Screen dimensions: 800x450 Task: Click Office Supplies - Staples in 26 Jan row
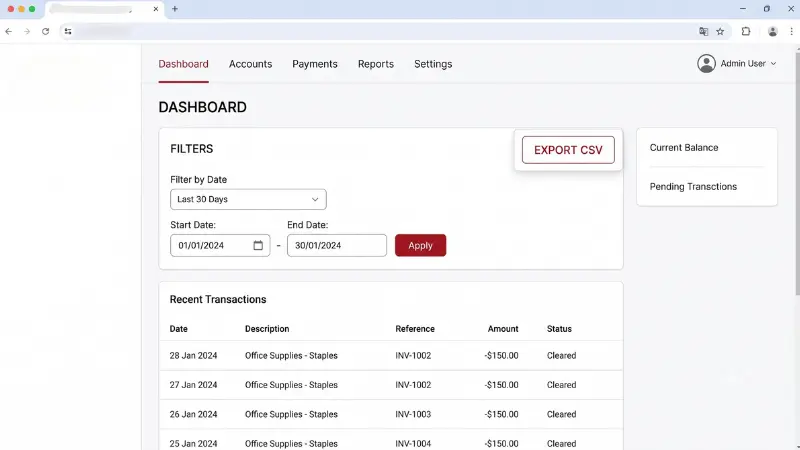pyautogui.click(x=291, y=414)
